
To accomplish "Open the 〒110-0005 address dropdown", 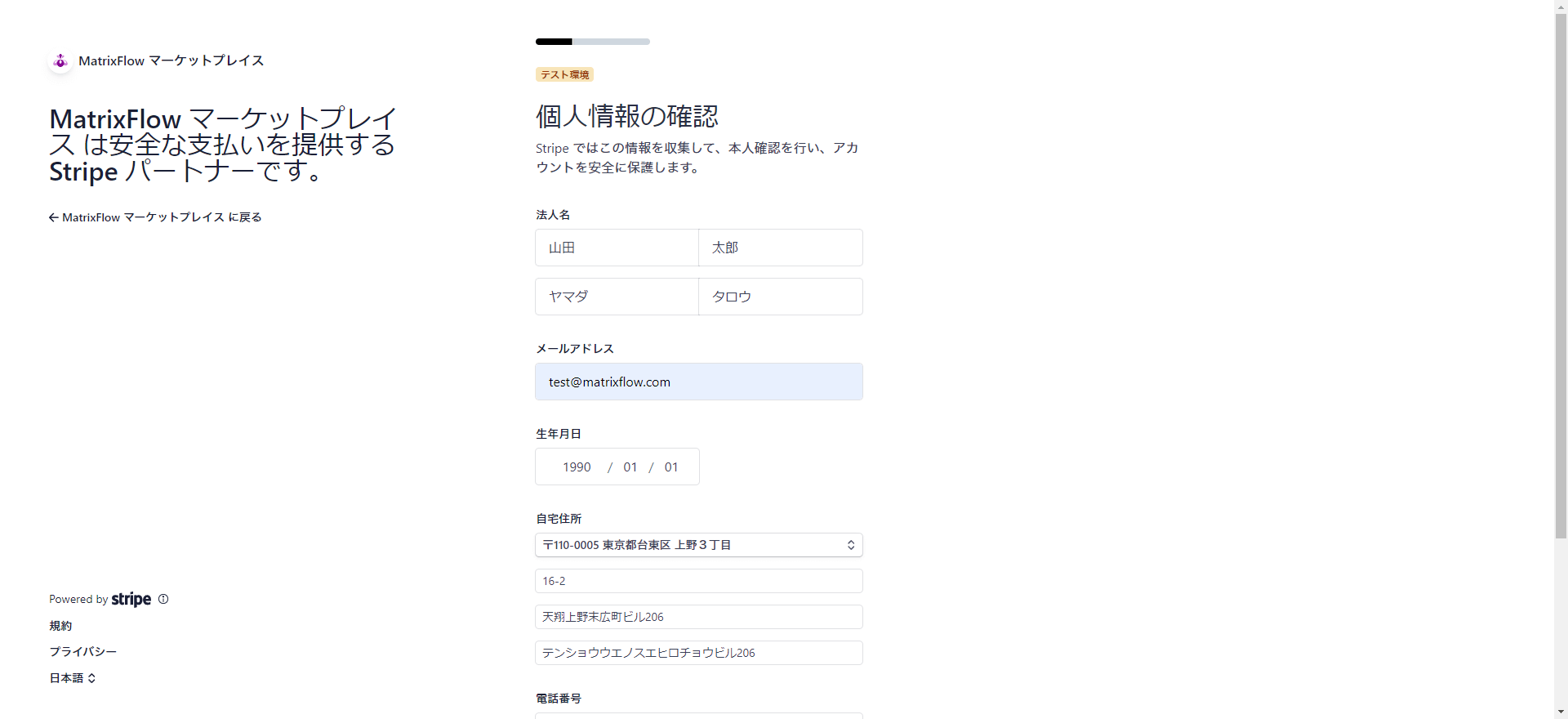I will click(699, 545).
